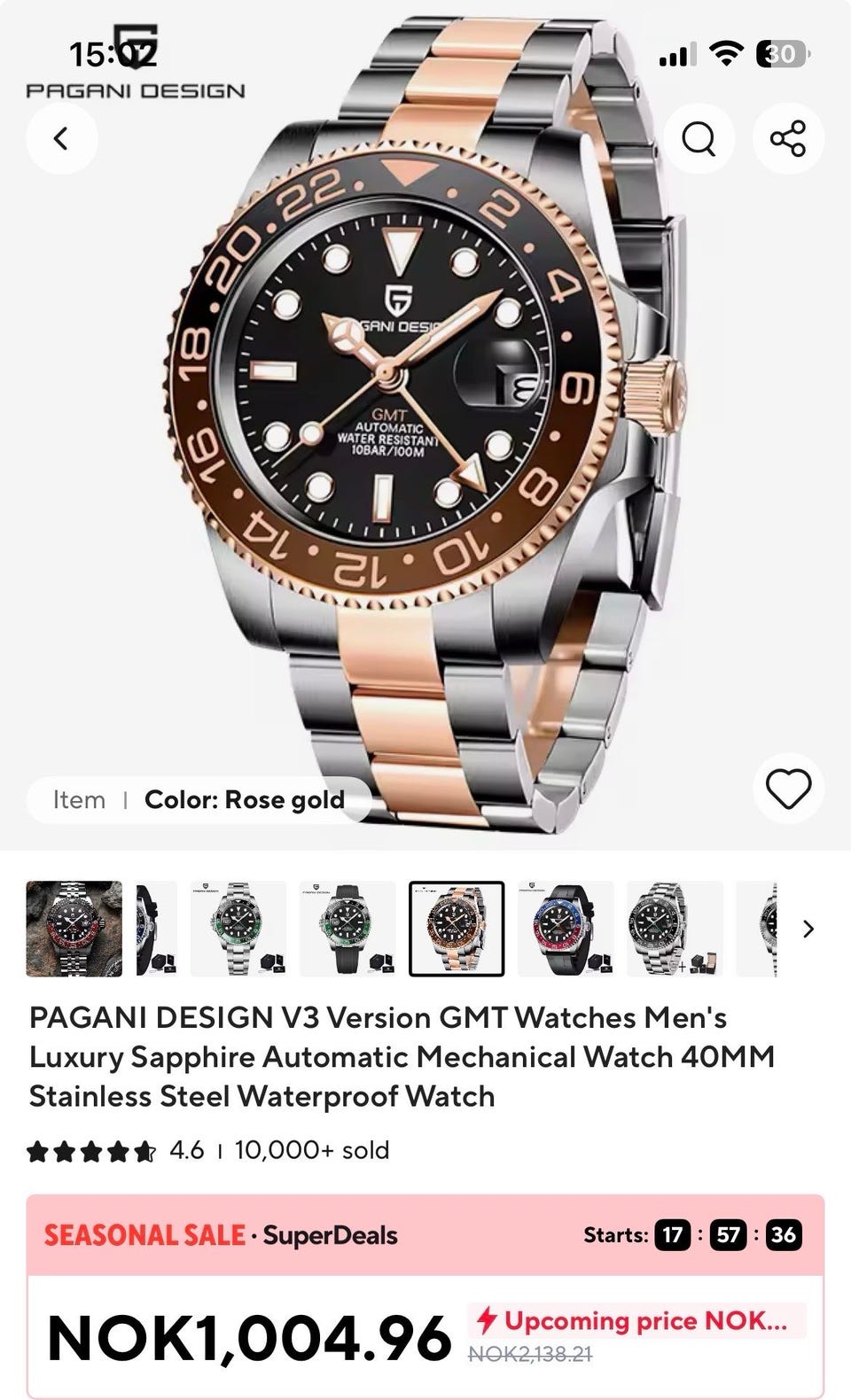Select the green bezel steel bracelet thumbnail

tap(238, 929)
